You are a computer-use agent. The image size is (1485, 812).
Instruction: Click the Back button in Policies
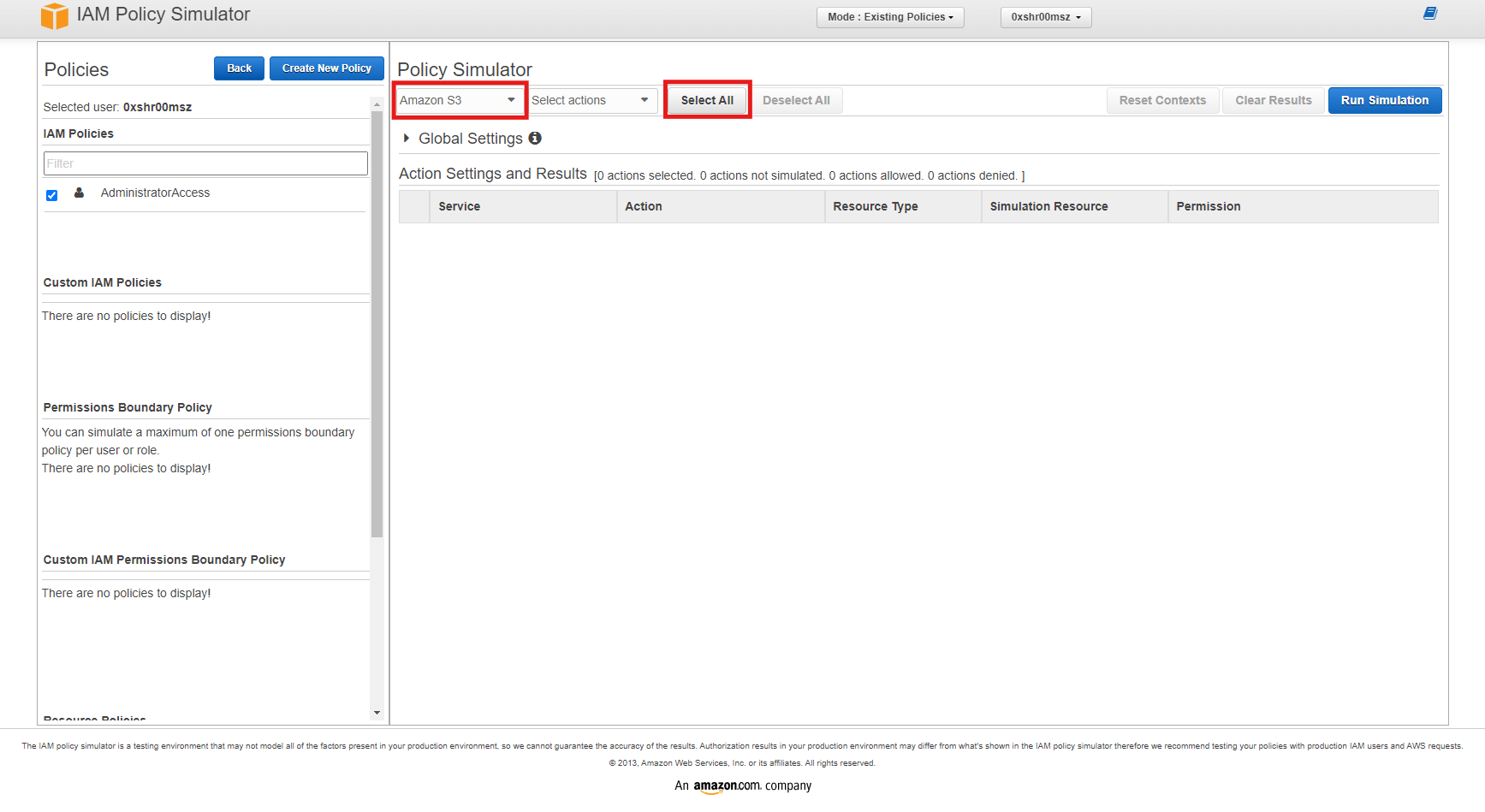point(239,68)
